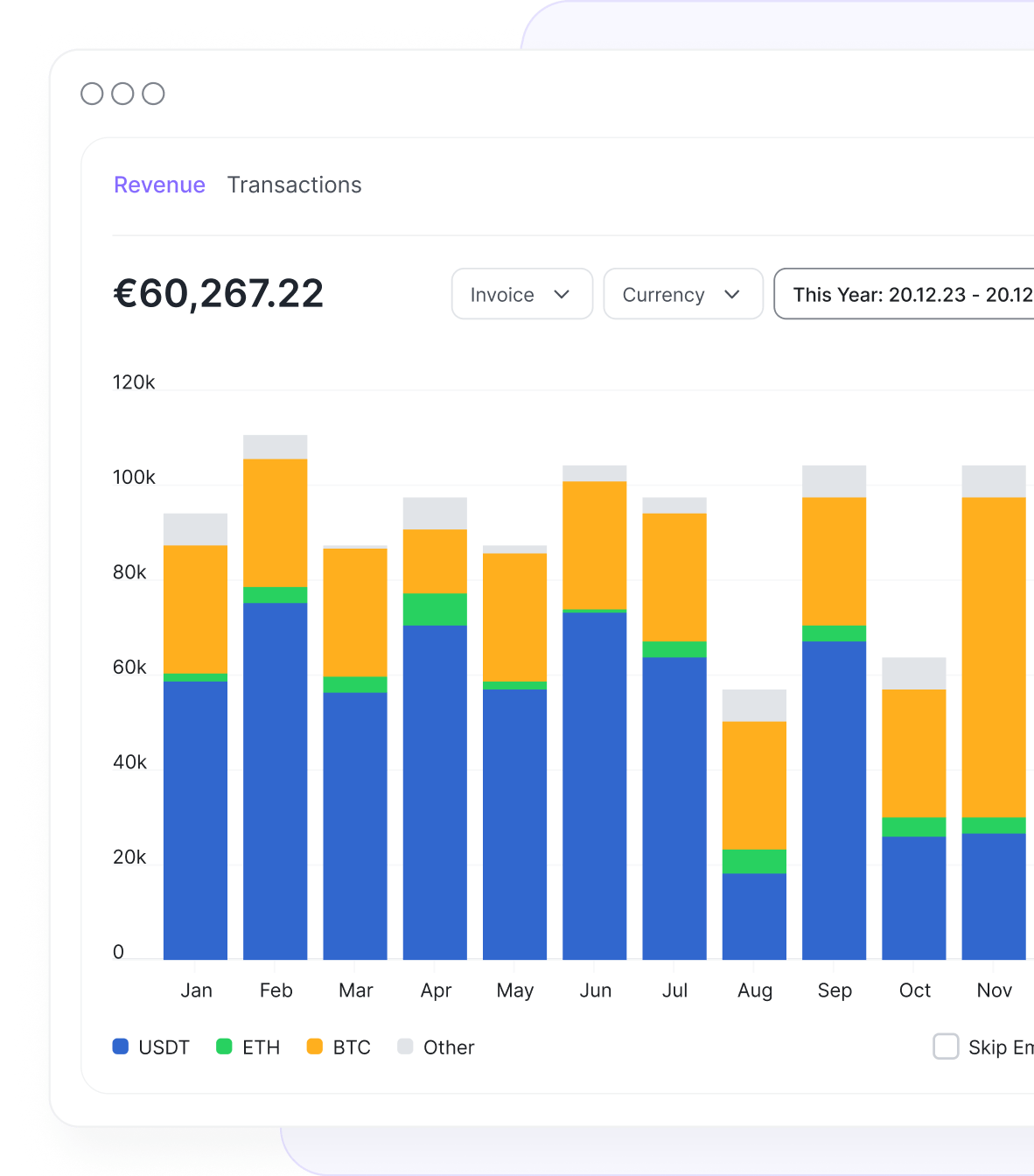Switch to the Revenue tab
Viewport: 1034px width, 1176px height.
pos(159,185)
